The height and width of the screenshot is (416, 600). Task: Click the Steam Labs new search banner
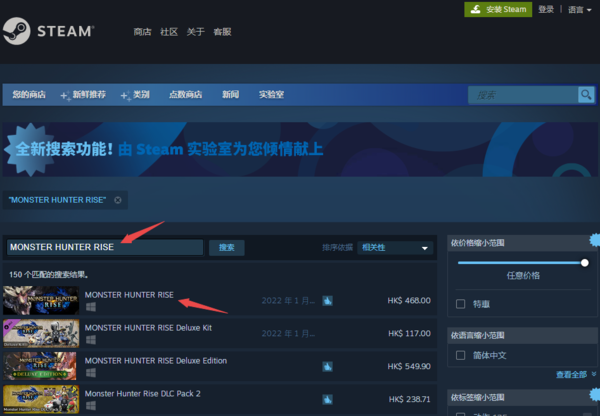coord(300,149)
